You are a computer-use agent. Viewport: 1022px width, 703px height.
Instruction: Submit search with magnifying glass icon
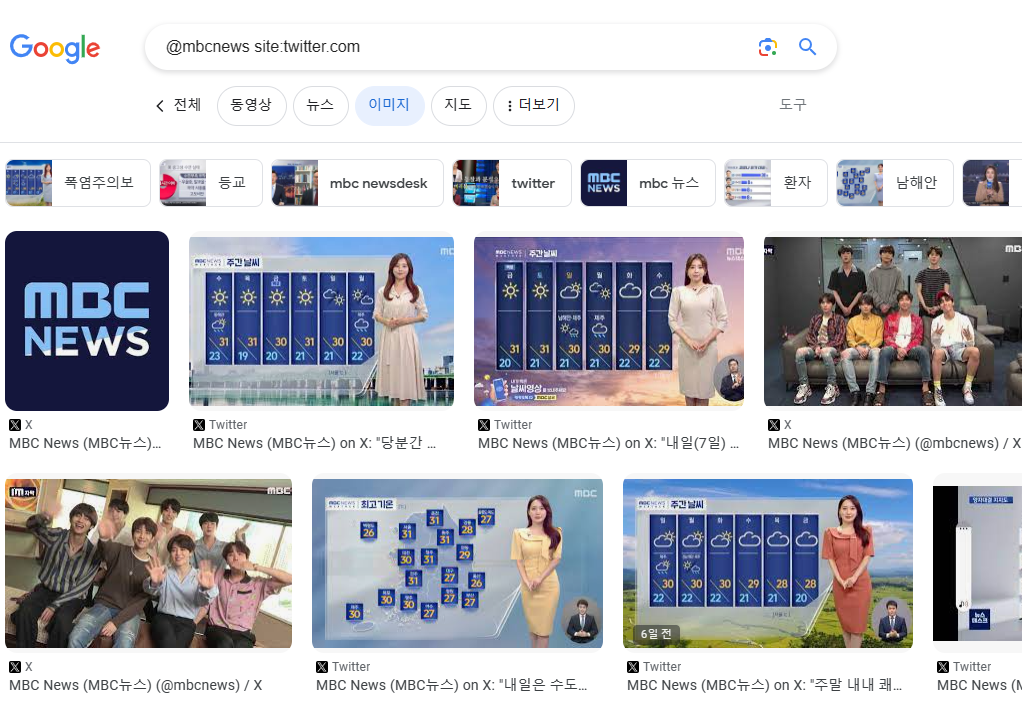[808, 47]
